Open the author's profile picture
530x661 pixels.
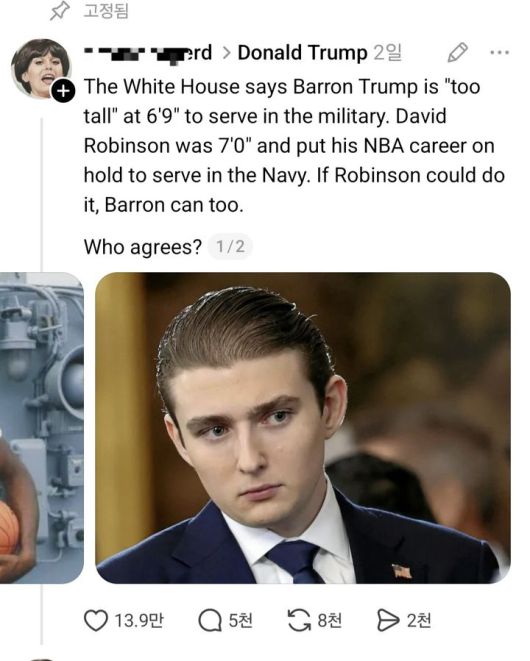coord(41,69)
